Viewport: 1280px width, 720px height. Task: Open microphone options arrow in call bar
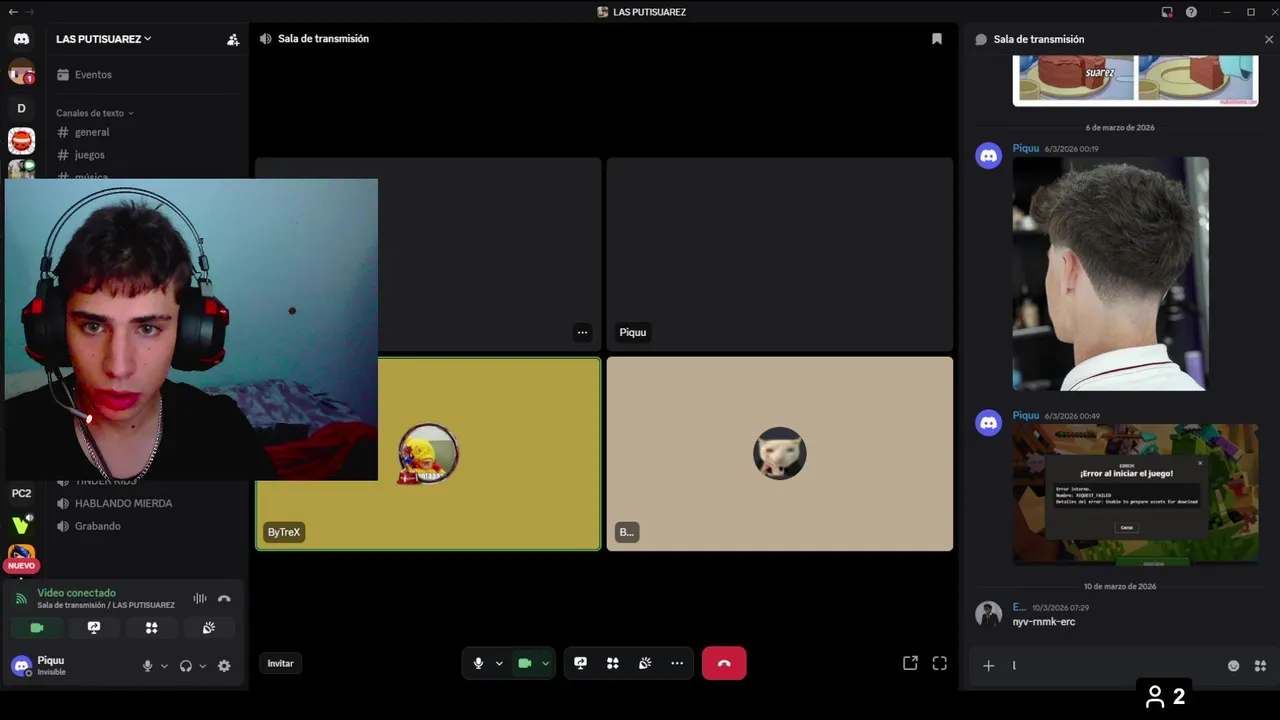tap(499, 663)
